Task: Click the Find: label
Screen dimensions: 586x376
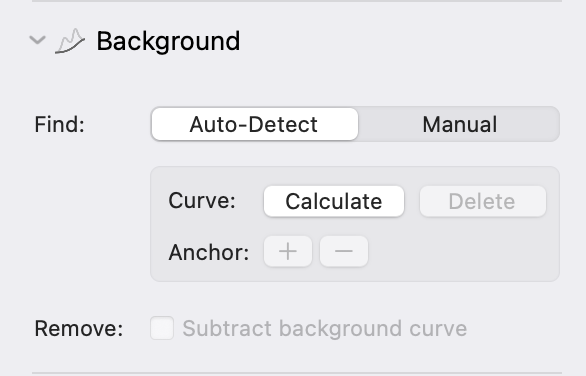Action: [x=59, y=124]
